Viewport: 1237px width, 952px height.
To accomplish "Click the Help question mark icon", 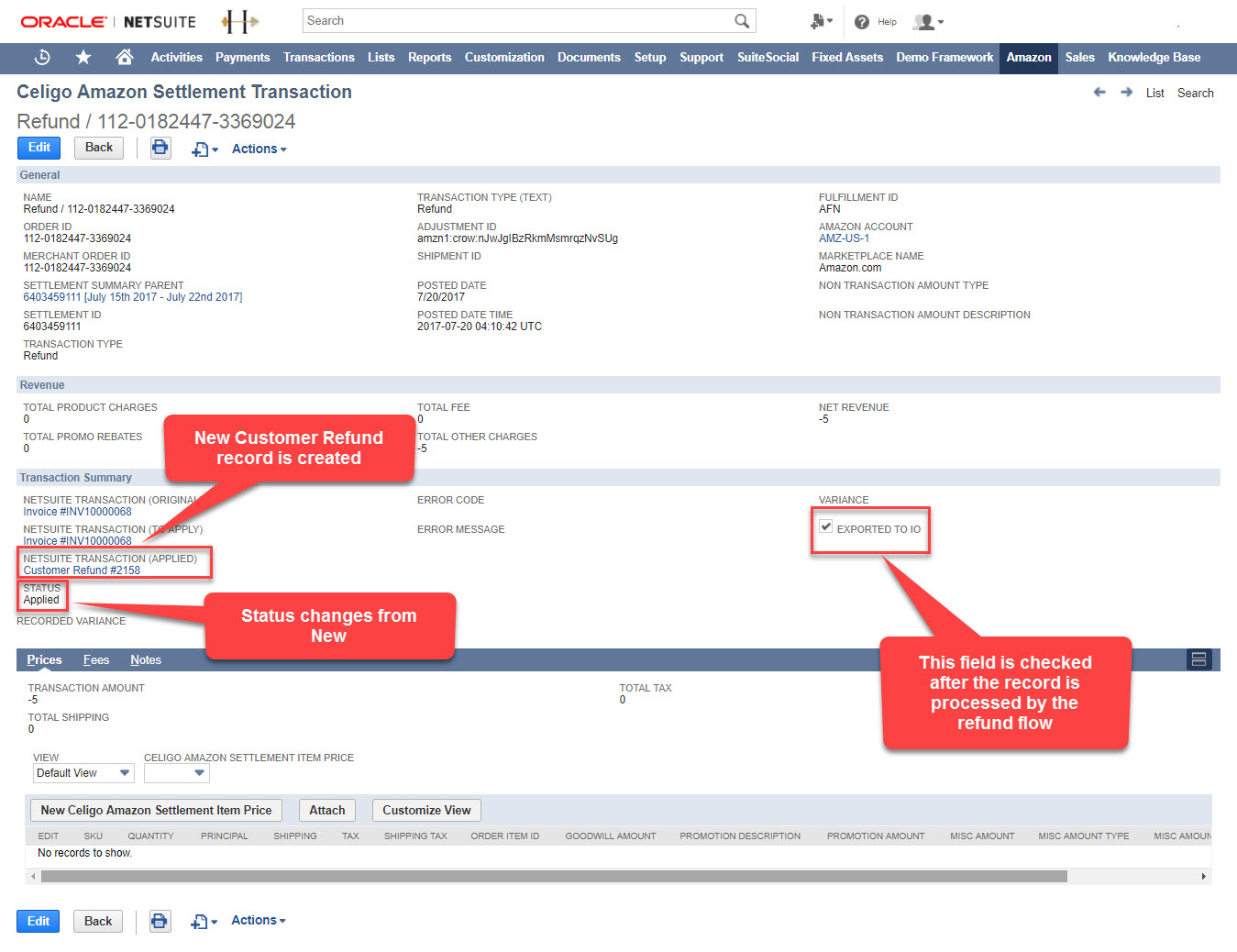I will pyautogui.click(x=862, y=22).
